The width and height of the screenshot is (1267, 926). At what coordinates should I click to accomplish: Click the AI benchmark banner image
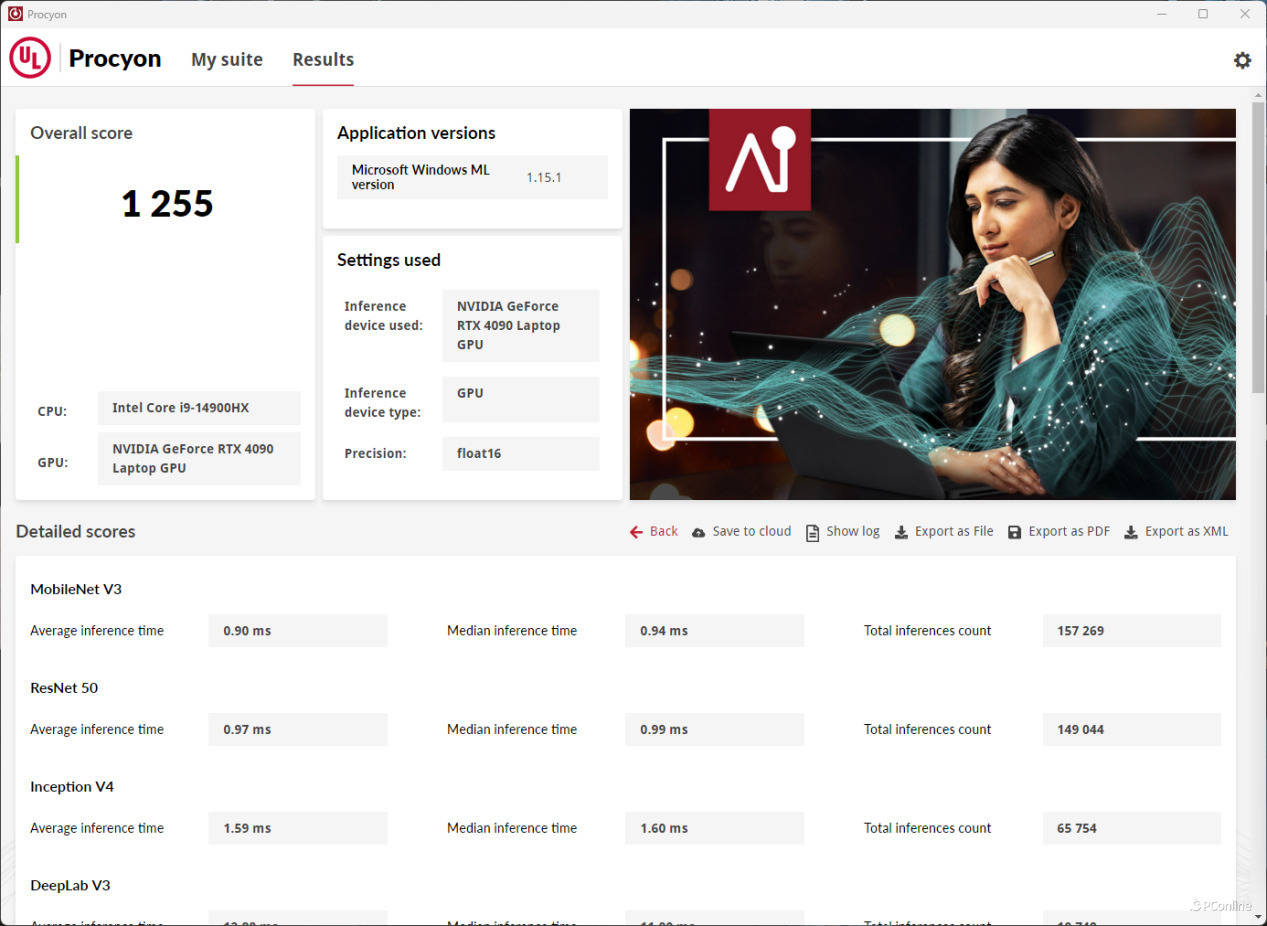tap(932, 304)
